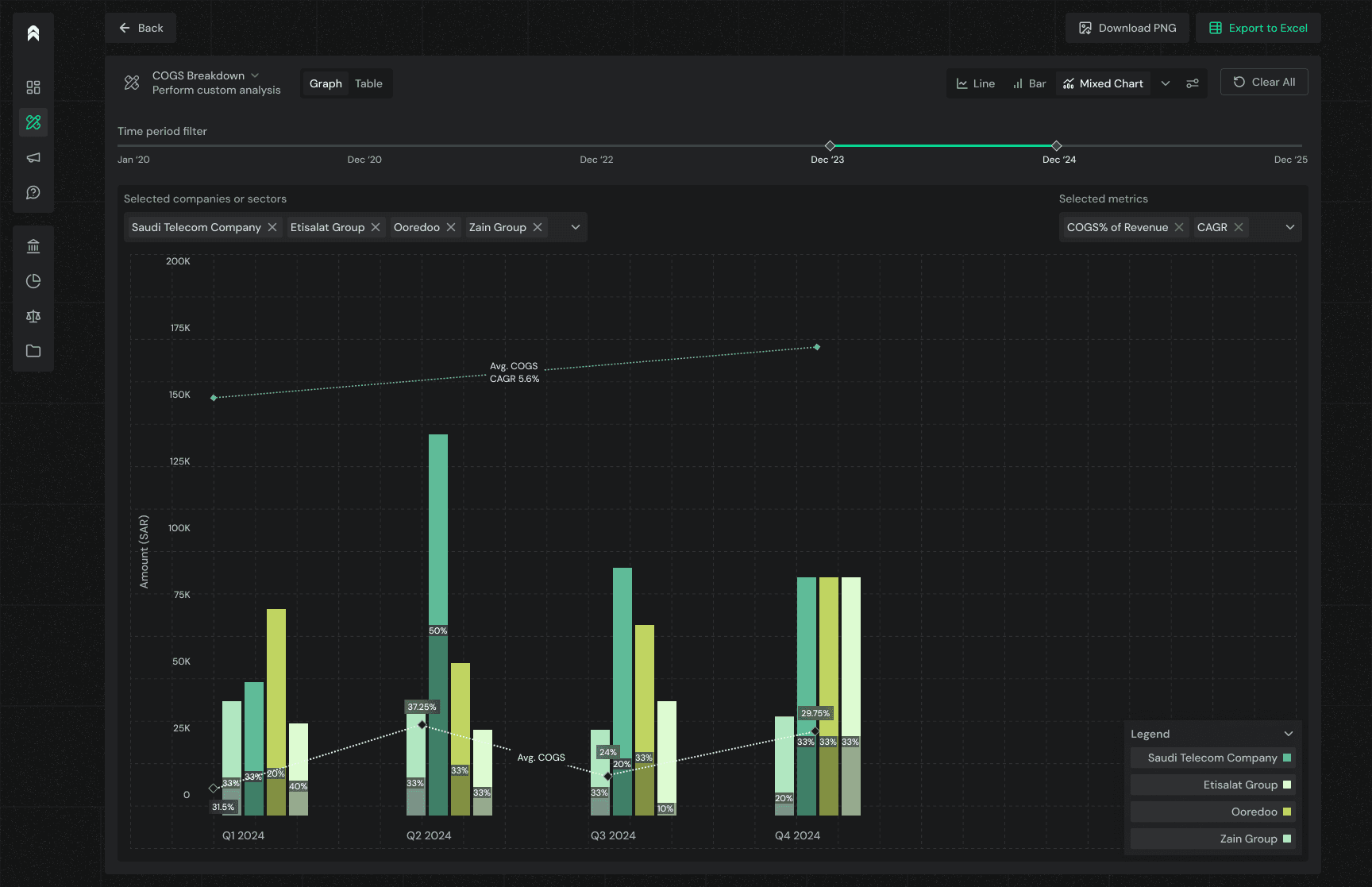Viewport: 1372px width, 887px height.
Task: Switch to Line chart type
Action: (x=976, y=83)
